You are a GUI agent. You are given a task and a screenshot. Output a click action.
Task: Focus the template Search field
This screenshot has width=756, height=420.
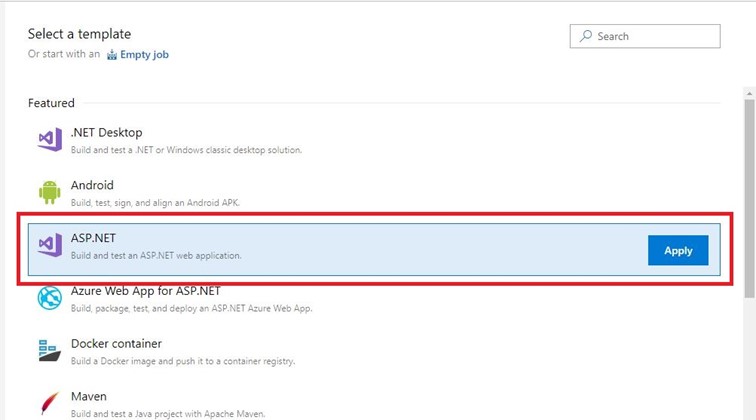point(645,36)
